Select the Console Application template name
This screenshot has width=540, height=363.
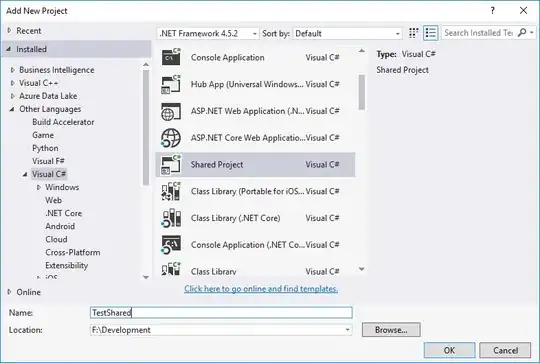click(228, 58)
